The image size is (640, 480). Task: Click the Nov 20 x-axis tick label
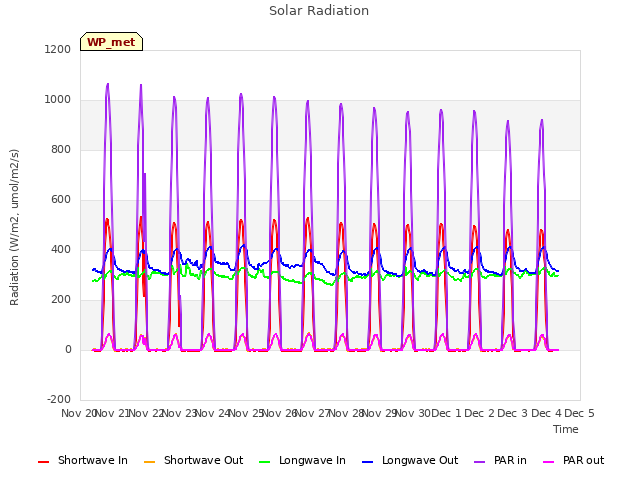tap(78, 413)
